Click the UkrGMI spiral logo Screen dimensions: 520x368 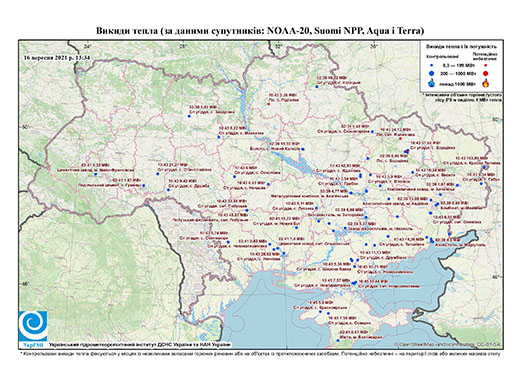click(x=33, y=326)
